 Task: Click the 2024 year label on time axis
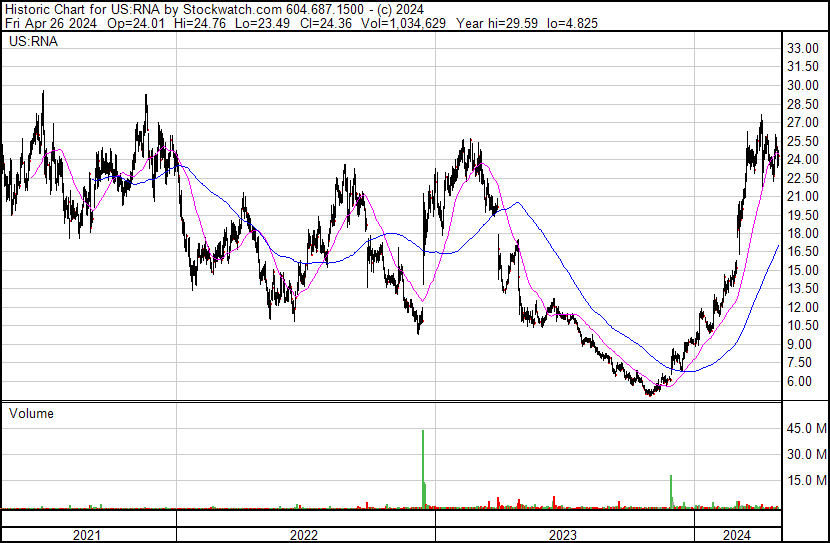point(736,535)
